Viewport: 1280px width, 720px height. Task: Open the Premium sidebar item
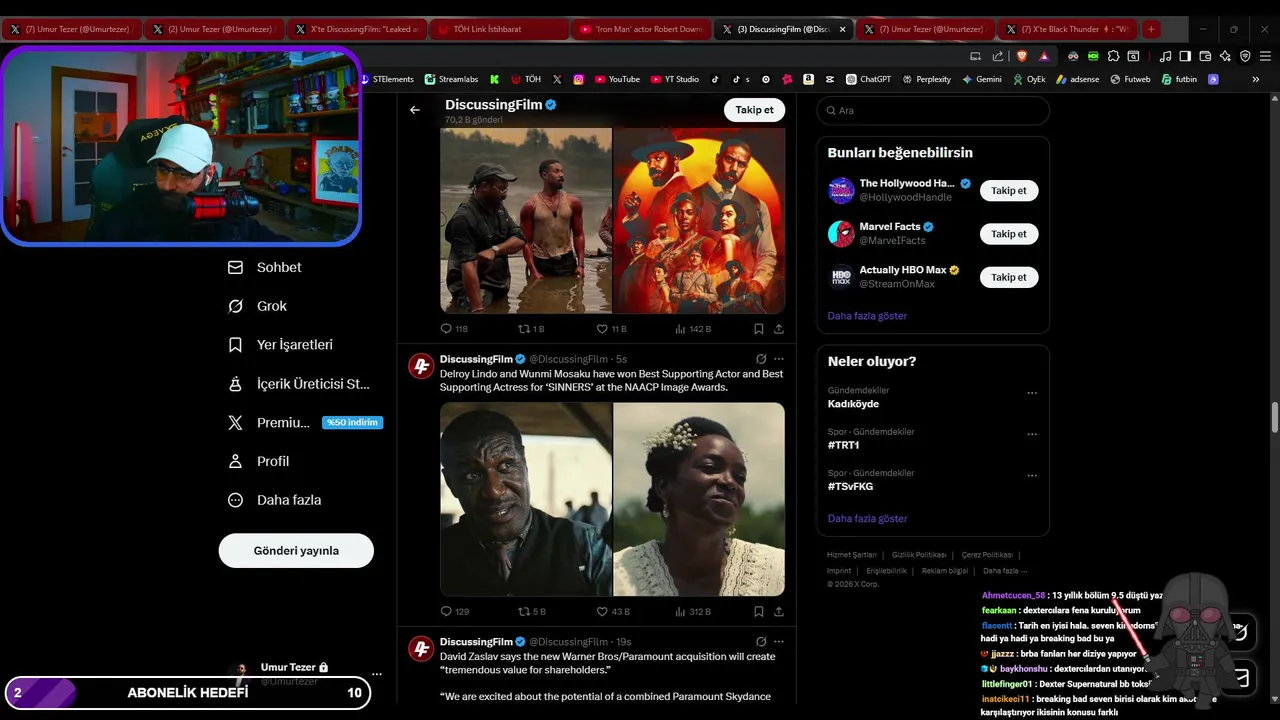pyautogui.click(x=306, y=422)
